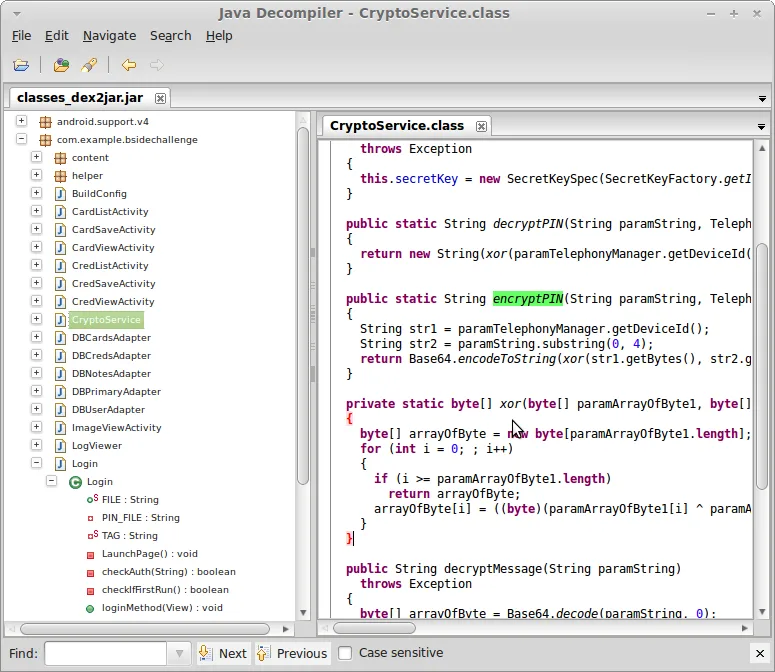Expand the CryptoService class node
This screenshot has width=775, height=672.
pyautogui.click(x=36, y=319)
